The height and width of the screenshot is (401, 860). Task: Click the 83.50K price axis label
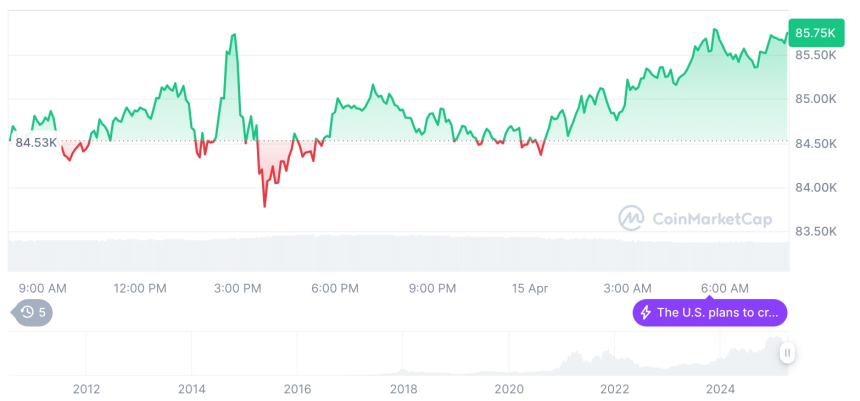coord(816,231)
